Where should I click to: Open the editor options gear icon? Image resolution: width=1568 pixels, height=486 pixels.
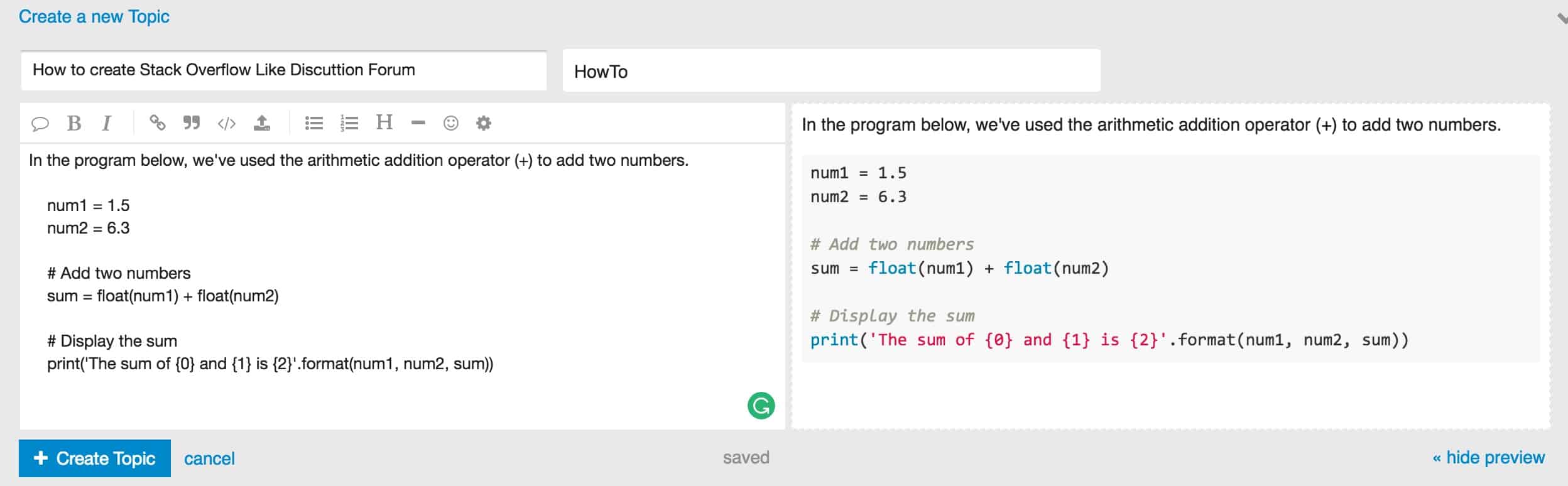point(484,123)
